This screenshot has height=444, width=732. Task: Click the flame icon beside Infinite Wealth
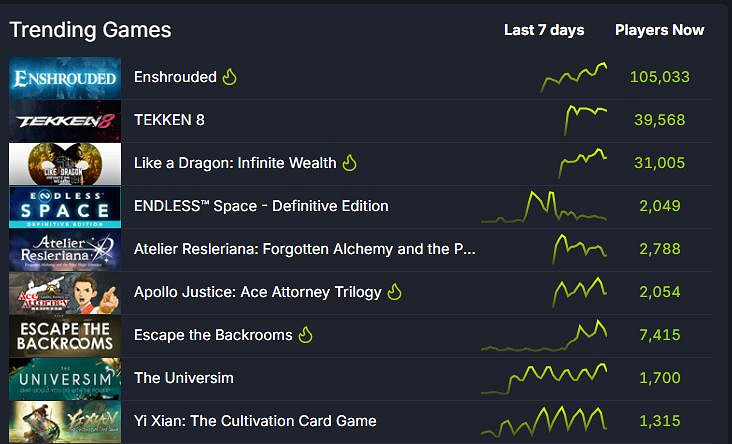pos(349,163)
